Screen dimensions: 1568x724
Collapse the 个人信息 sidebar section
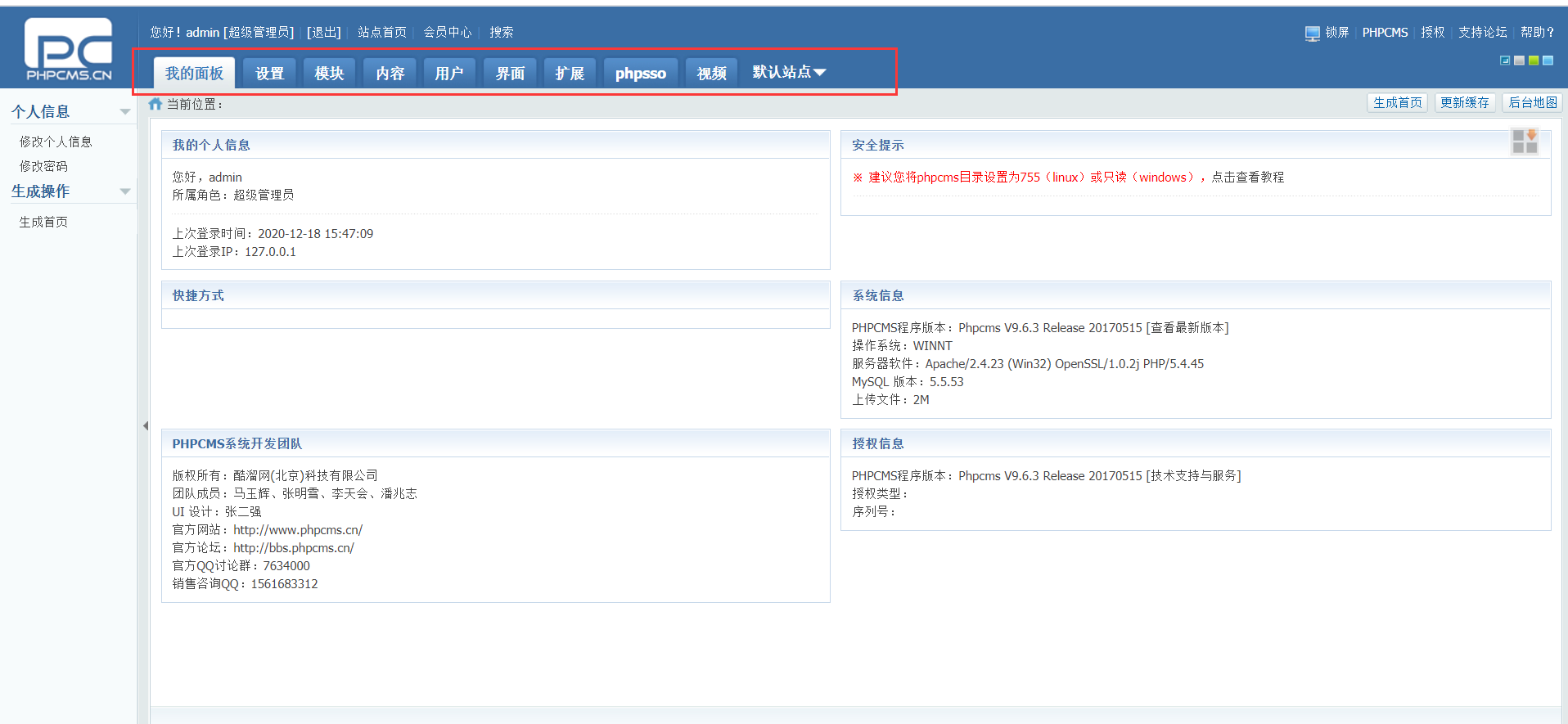(125, 112)
